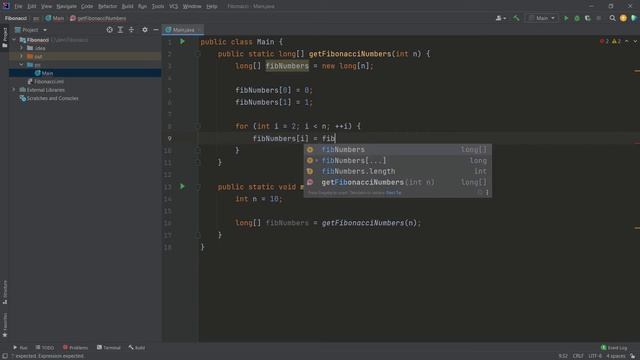Open the Main run configuration dropdown
The width and height of the screenshot is (640, 360).
pos(542,18)
